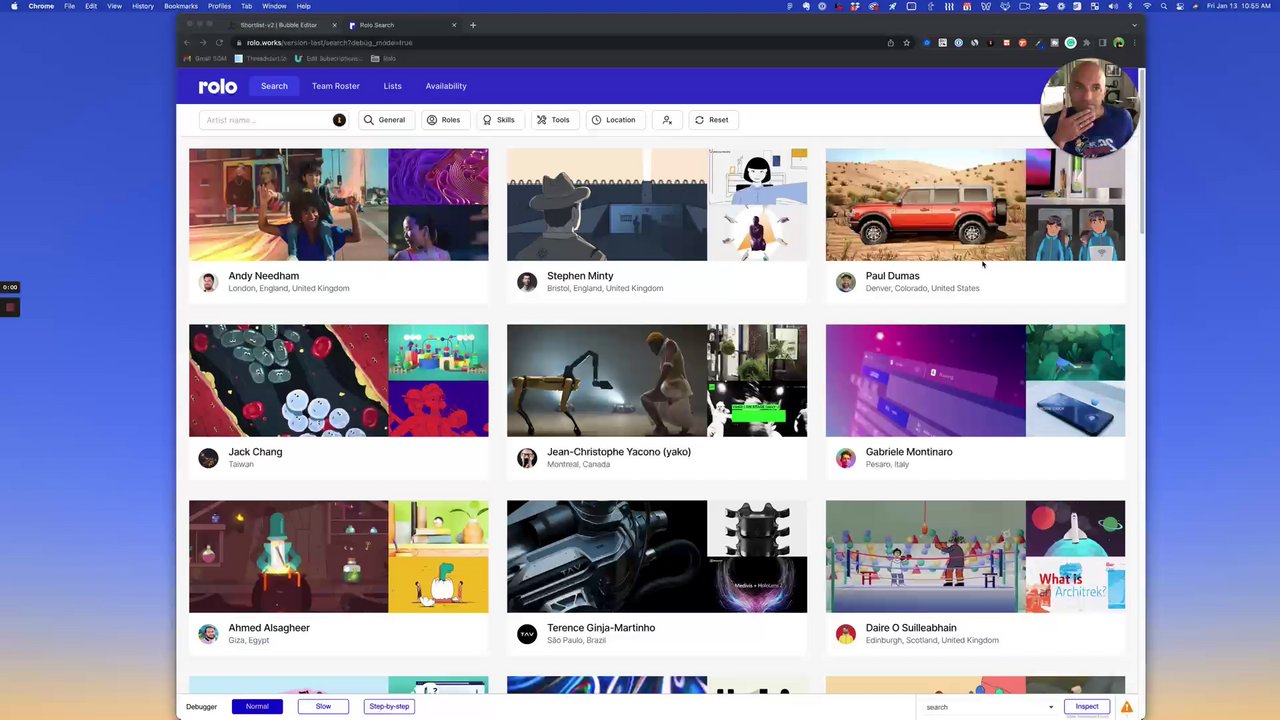Click Jean-Christophe Yacono (yako) name
The image size is (1280, 720).
click(619, 452)
